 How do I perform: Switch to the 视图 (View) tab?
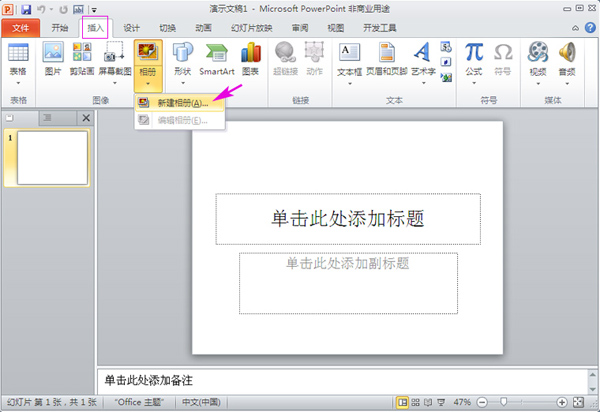click(x=336, y=28)
